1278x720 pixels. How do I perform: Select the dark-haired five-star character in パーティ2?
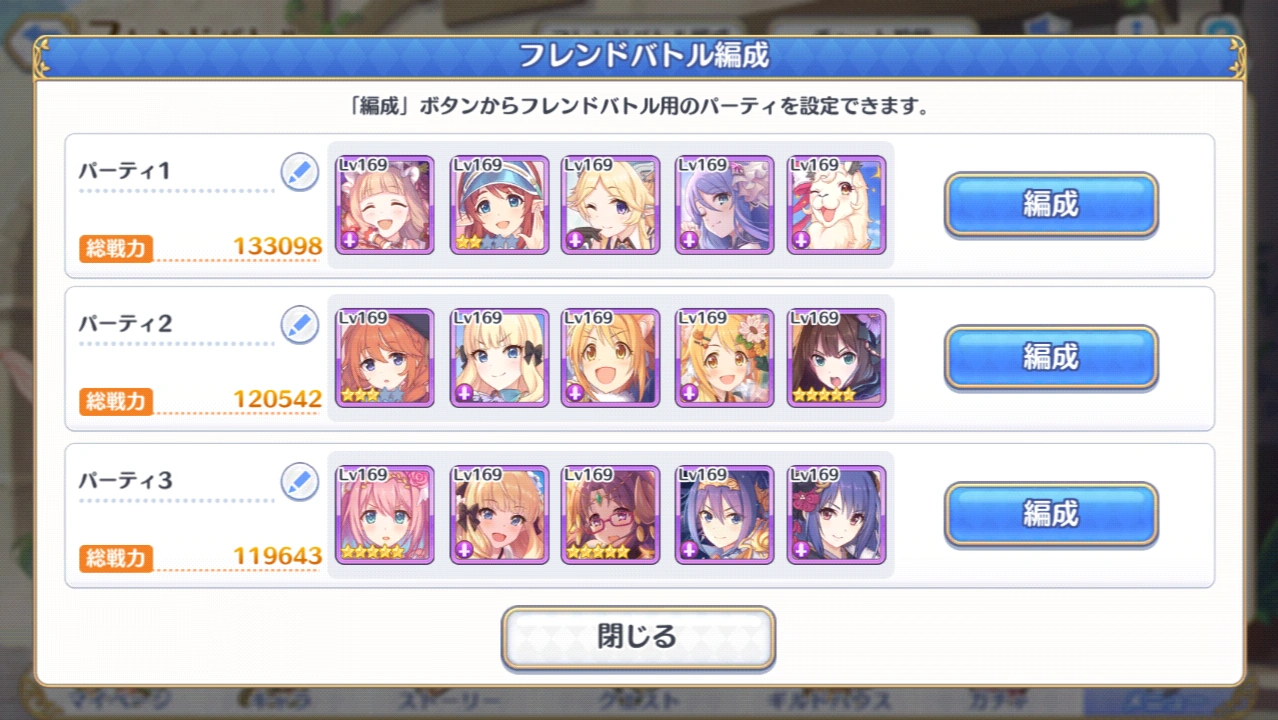click(x=836, y=357)
